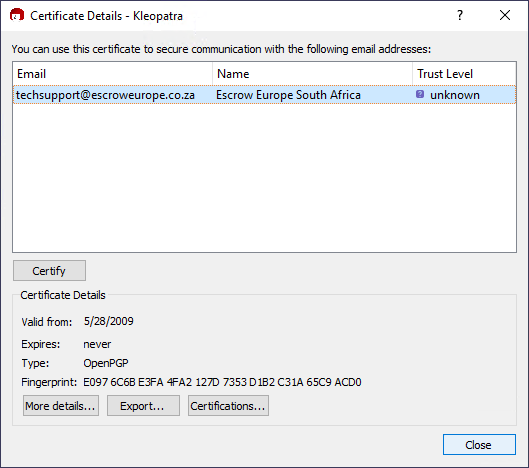The image size is (529, 468).
Task: Click the Type value OpenPGP
Action: [106, 363]
